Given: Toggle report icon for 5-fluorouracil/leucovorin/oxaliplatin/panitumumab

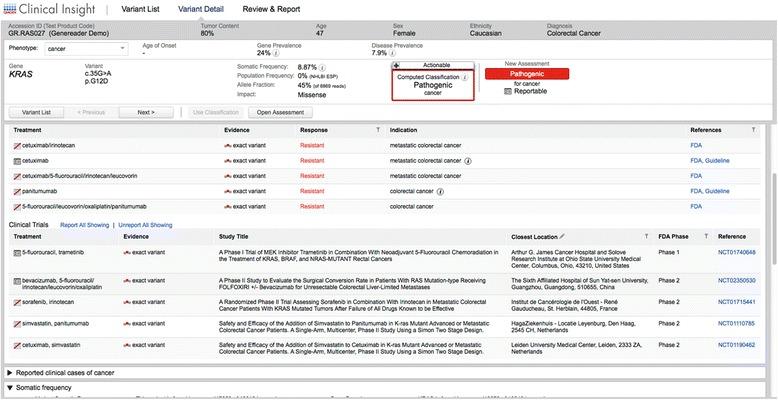Looking at the screenshot, I should [x=17, y=206].
